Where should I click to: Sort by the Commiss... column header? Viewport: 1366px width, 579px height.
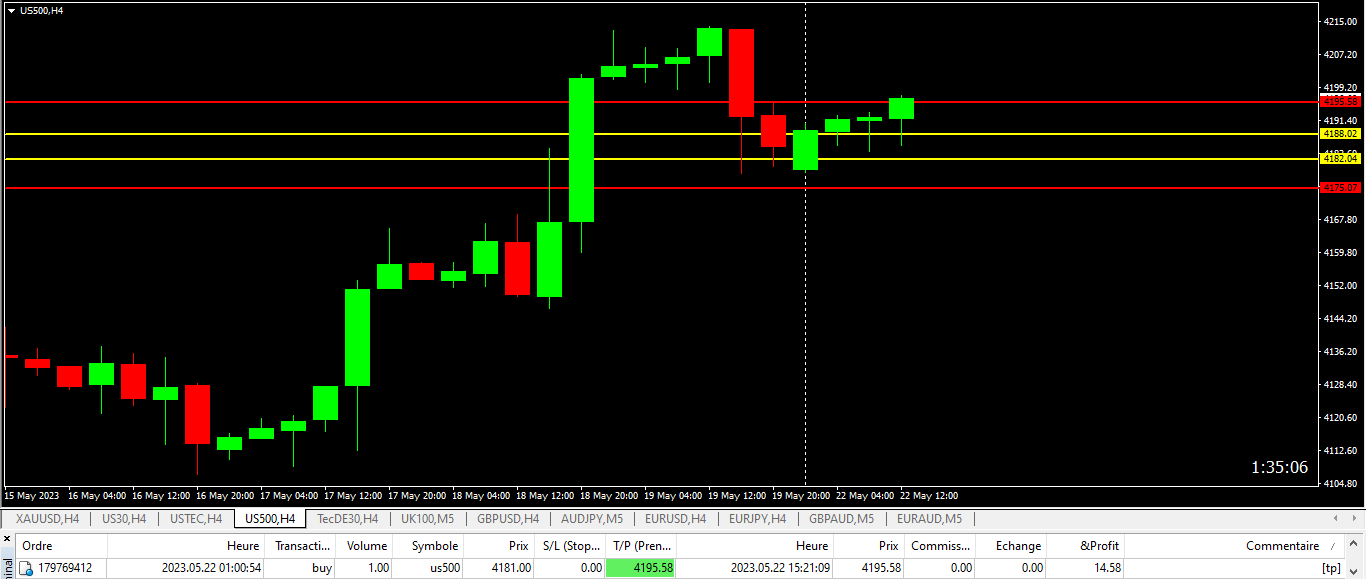point(940,546)
